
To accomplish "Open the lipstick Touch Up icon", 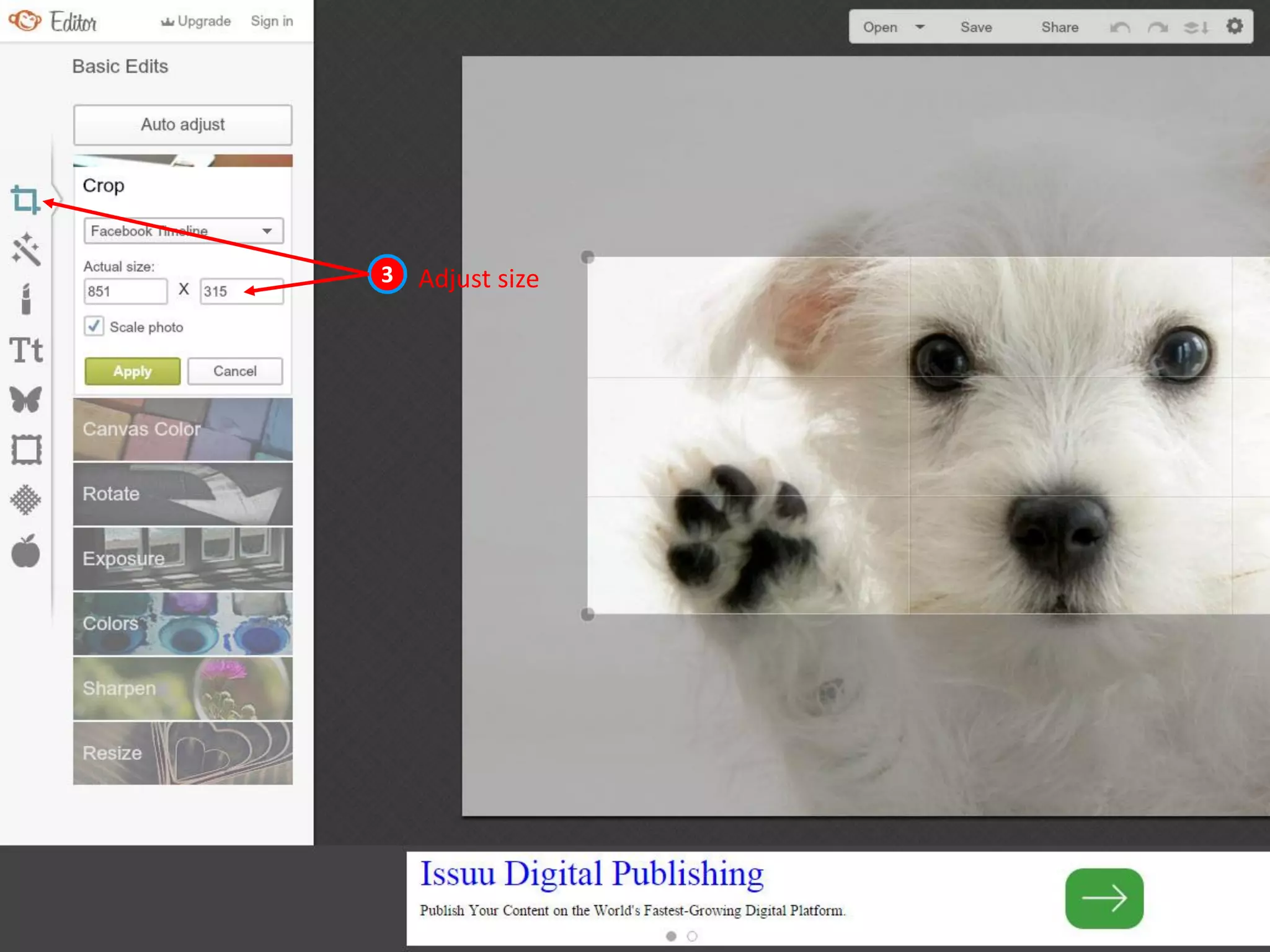I will (26, 299).
